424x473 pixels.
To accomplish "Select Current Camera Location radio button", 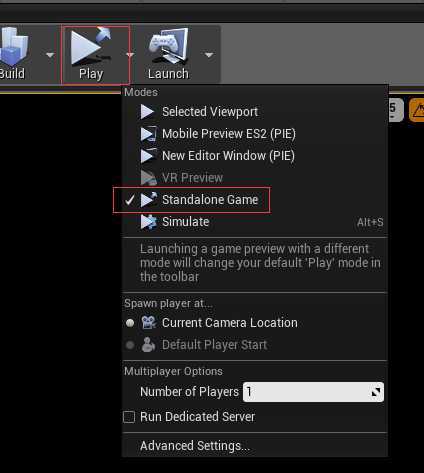I will (x=130, y=323).
